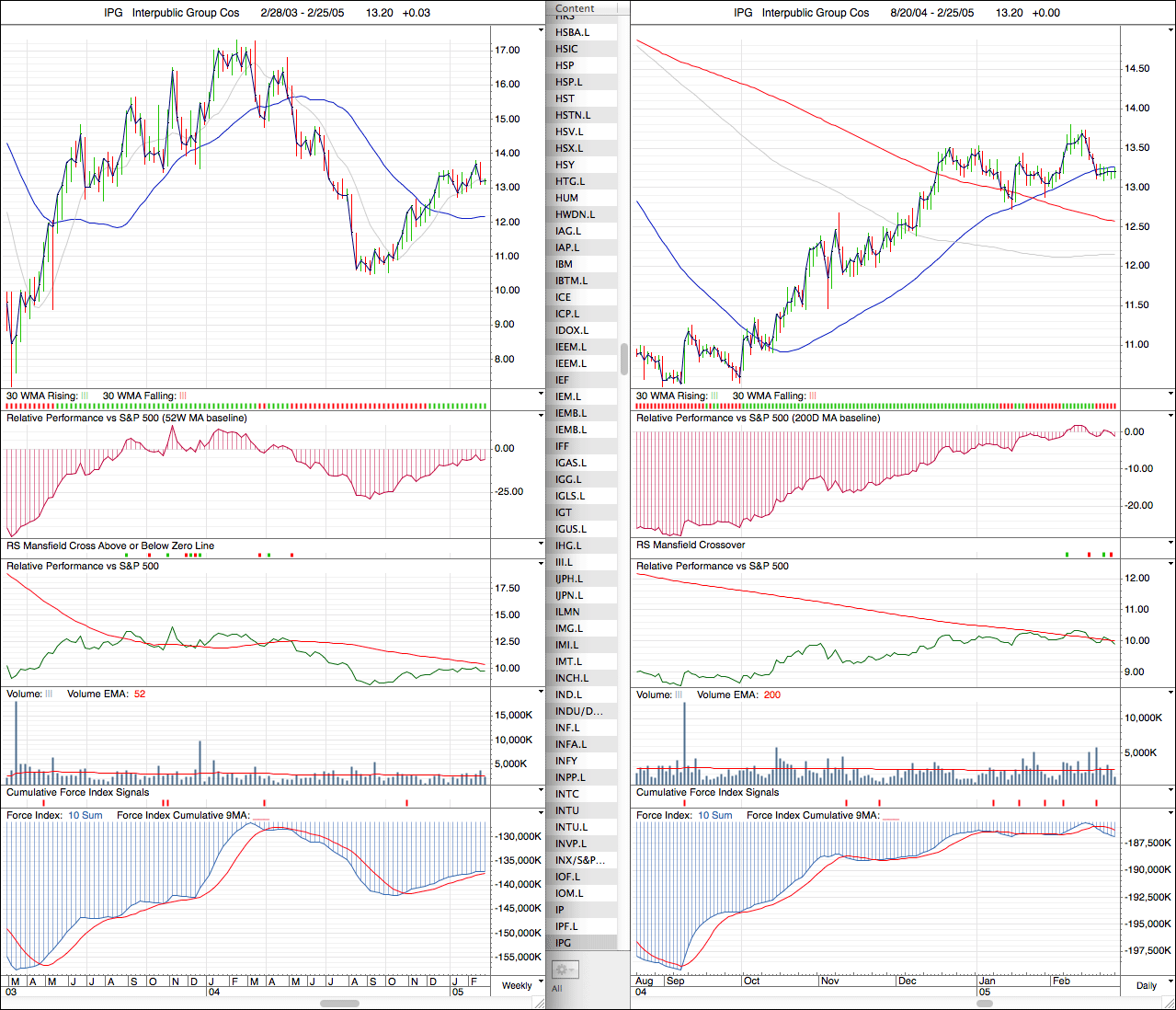Click the Content column header
This screenshot has height=1010, width=1176.
click(x=576, y=8)
